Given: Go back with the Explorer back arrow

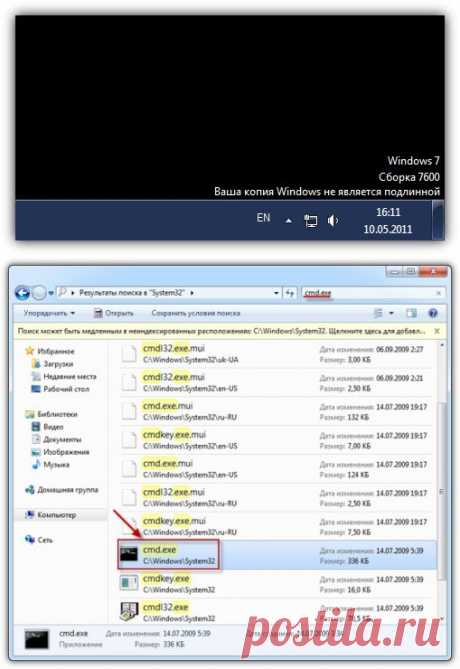Looking at the screenshot, I should point(22,293).
